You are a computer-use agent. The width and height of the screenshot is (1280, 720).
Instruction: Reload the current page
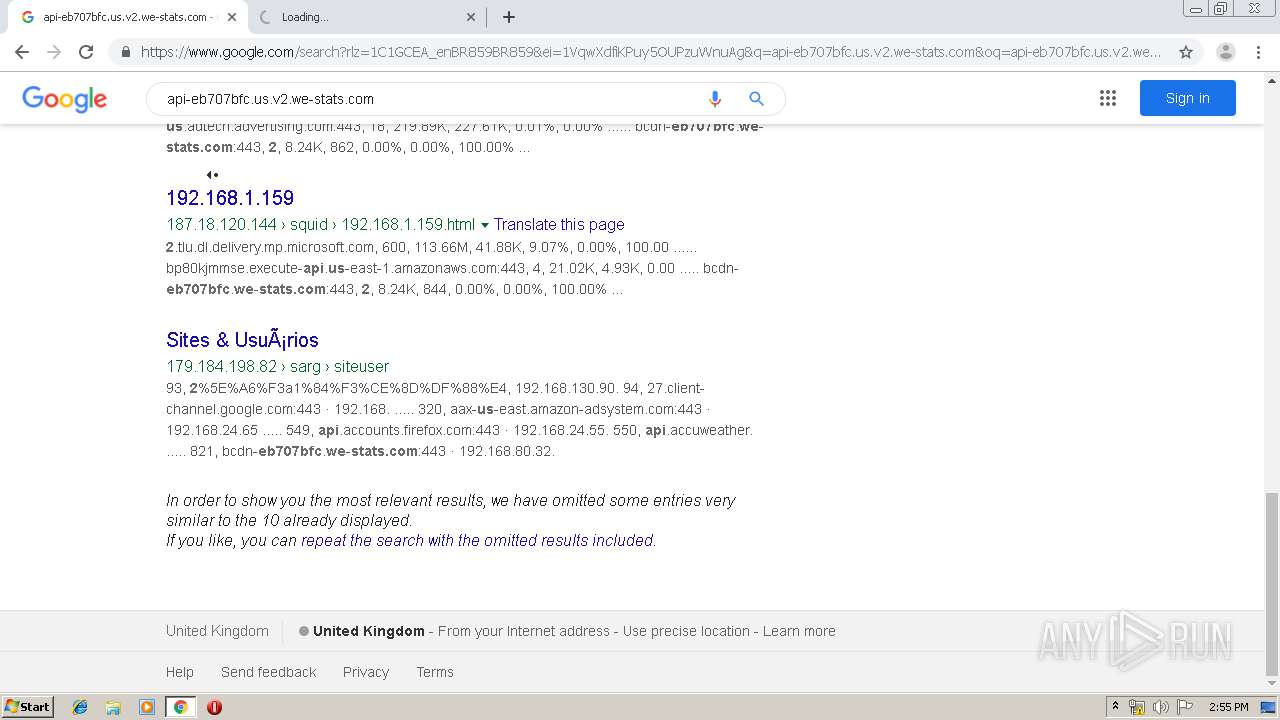tap(86, 52)
